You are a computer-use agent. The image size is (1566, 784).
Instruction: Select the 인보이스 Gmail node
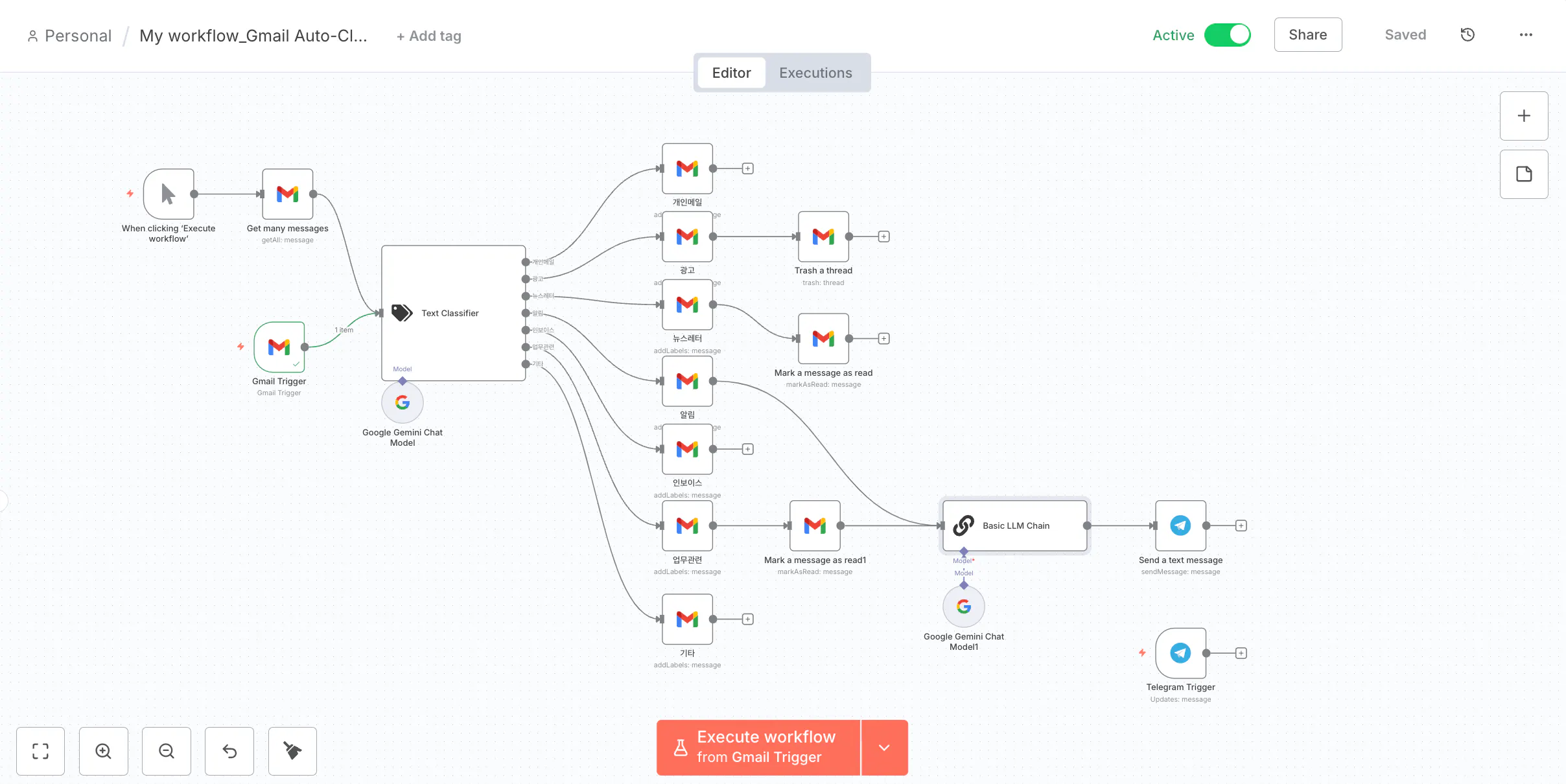pos(687,449)
